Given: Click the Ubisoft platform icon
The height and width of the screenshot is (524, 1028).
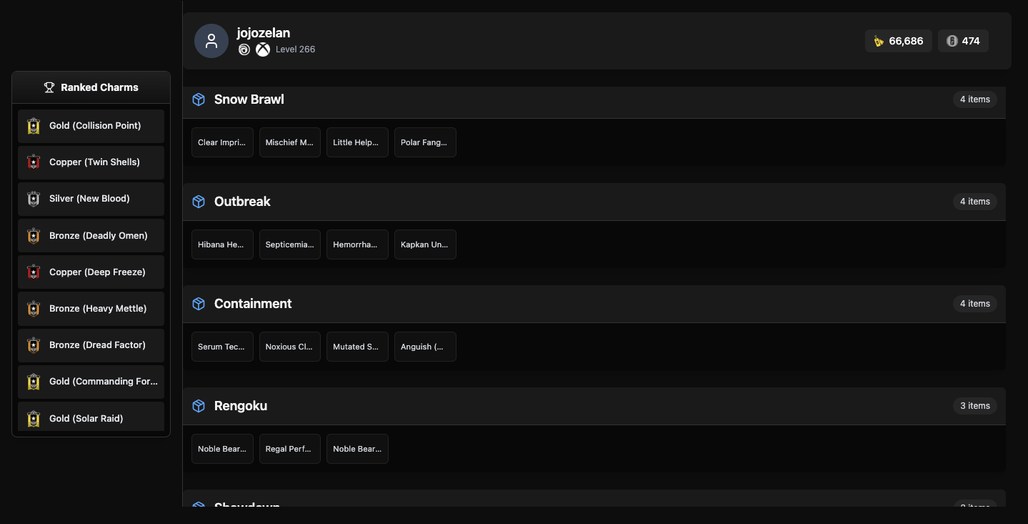Looking at the screenshot, I should coord(244,50).
